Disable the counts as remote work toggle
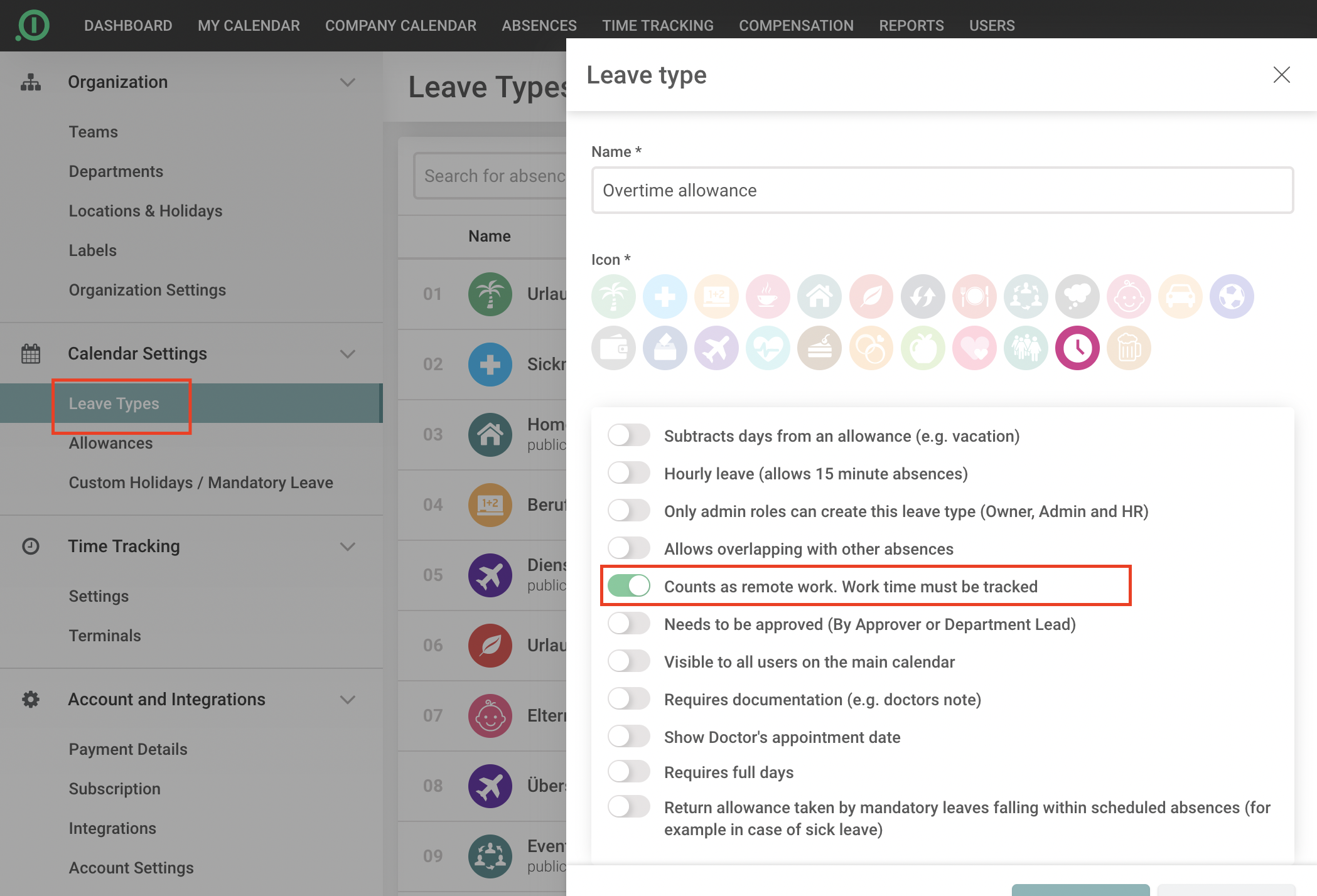This screenshot has height=896, width=1317. point(629,586)
